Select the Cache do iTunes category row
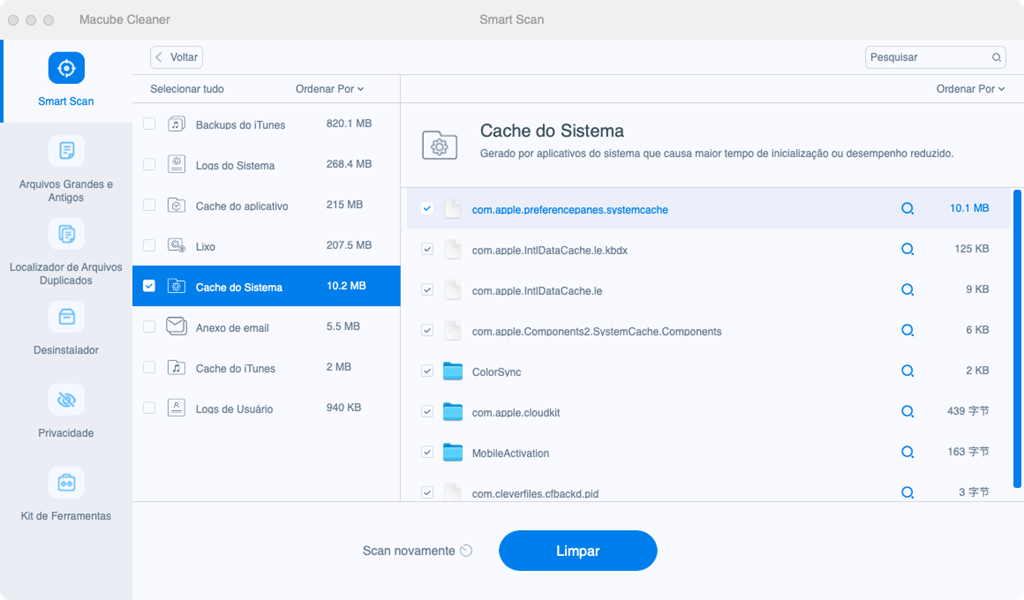Viewport: 1024px width, 600px height. click(266, 368)
